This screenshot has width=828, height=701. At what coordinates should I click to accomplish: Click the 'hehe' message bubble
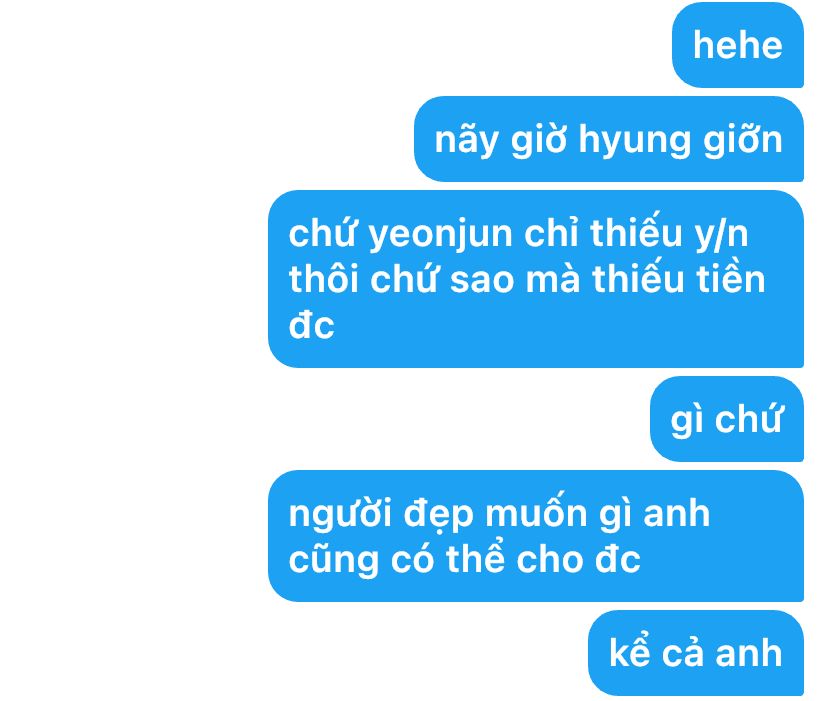[738, 45]
